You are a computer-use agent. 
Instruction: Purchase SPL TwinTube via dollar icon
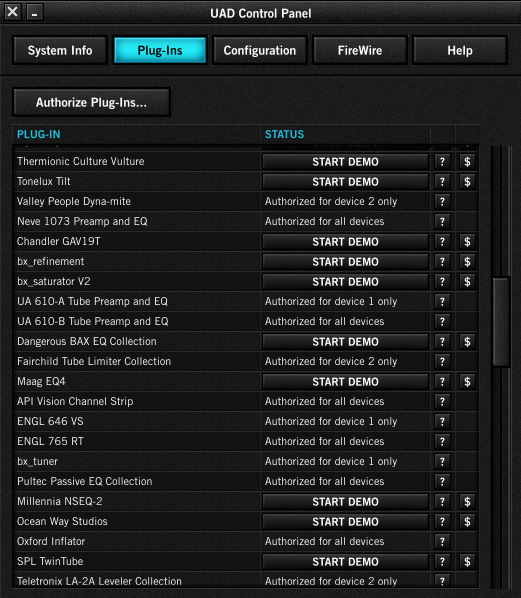[x=467, y=561]
